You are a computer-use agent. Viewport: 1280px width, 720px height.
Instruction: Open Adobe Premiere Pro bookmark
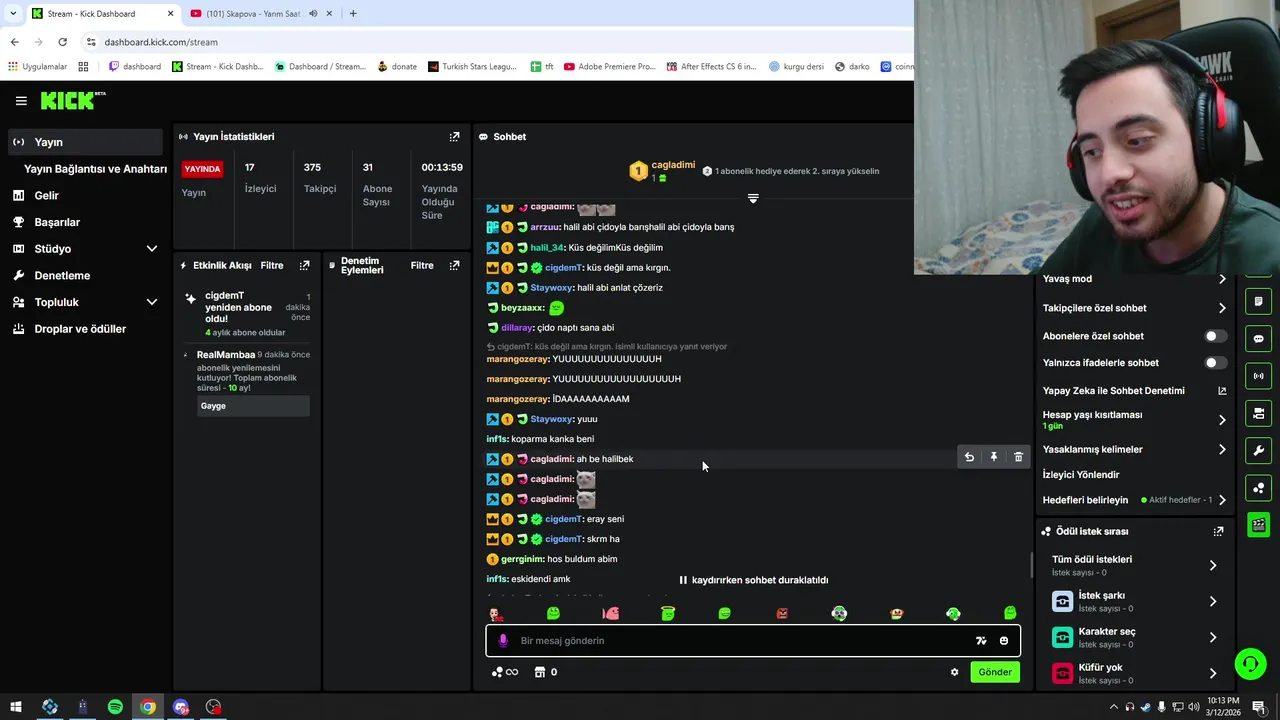[x=609, y=67]
